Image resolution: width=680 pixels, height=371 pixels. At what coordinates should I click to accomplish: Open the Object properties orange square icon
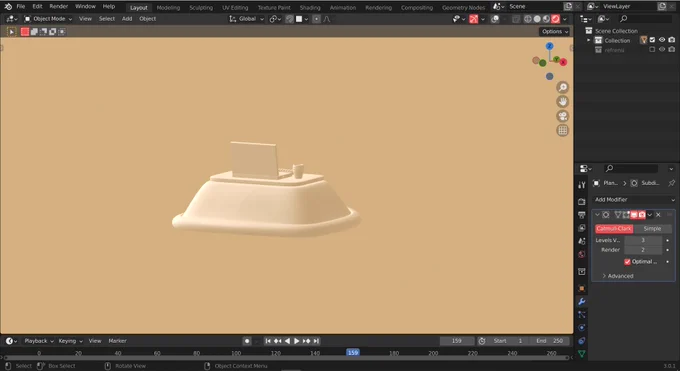582,289
